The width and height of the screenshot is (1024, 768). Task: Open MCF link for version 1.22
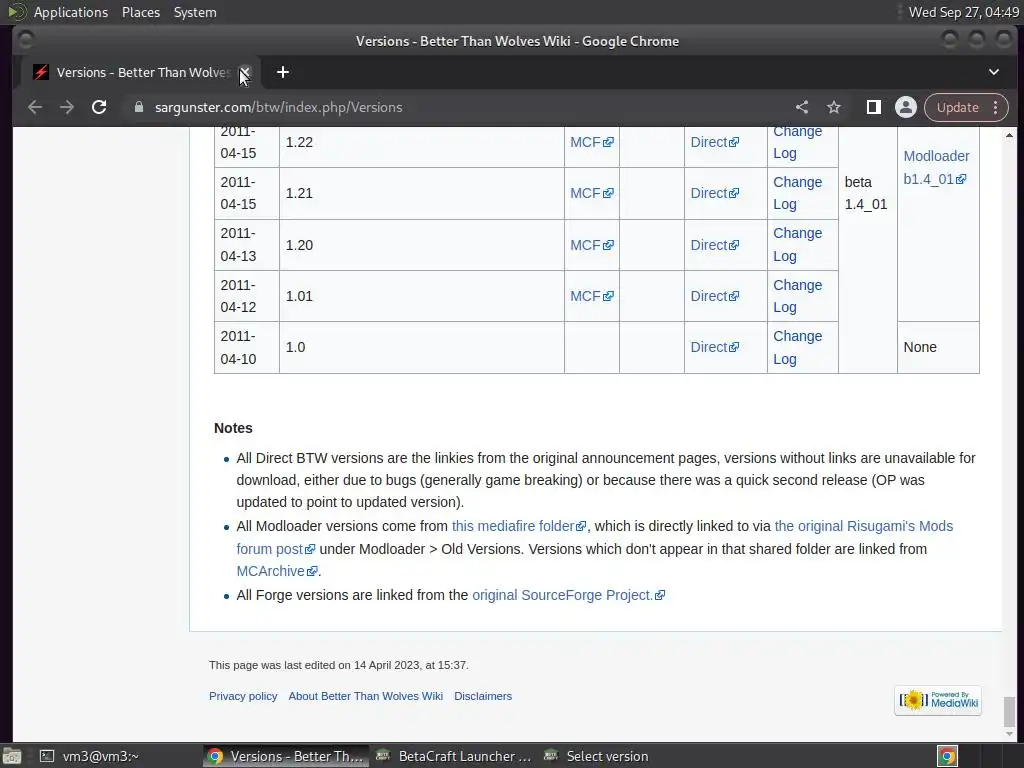point(592,142)
